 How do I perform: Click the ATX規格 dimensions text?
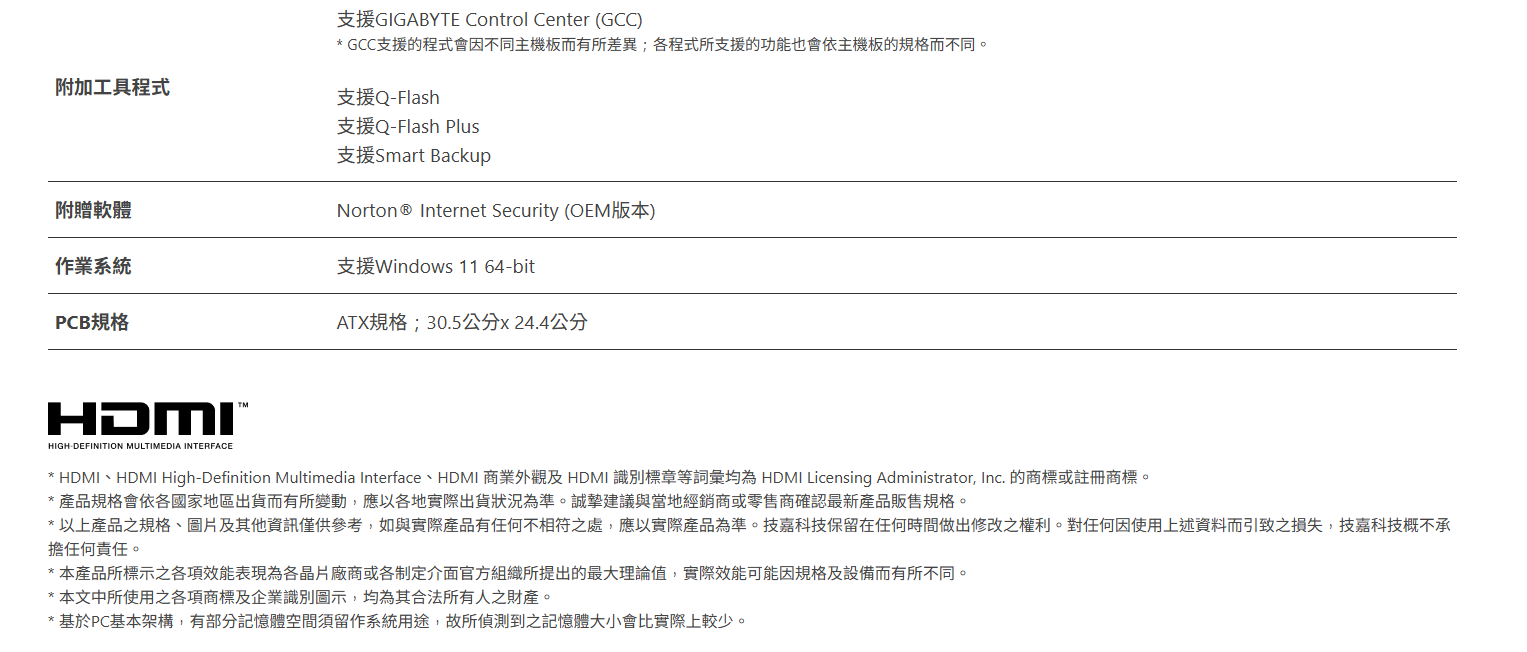(462, 323)
